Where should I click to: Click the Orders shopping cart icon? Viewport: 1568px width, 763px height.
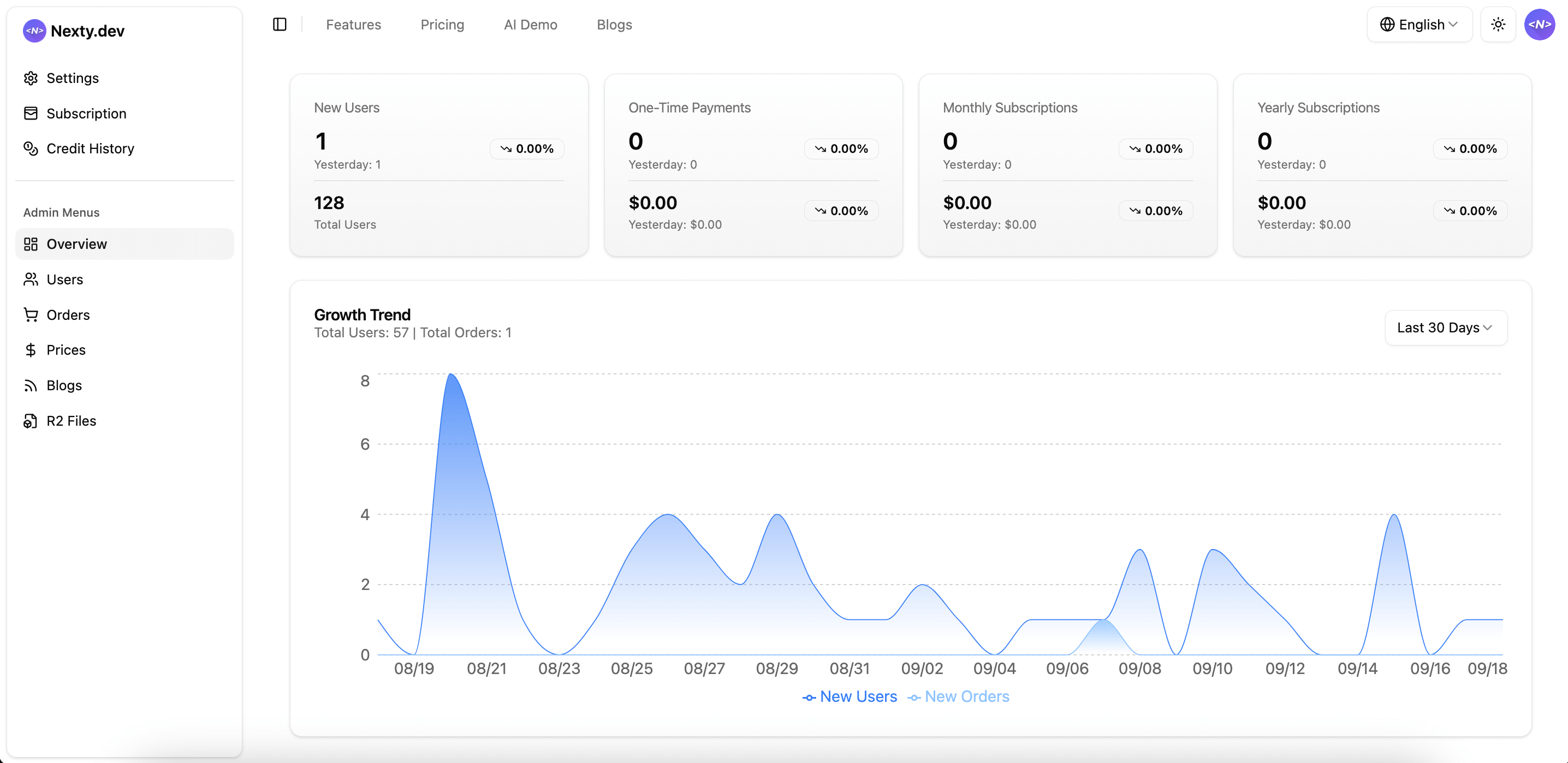(31, 314)
